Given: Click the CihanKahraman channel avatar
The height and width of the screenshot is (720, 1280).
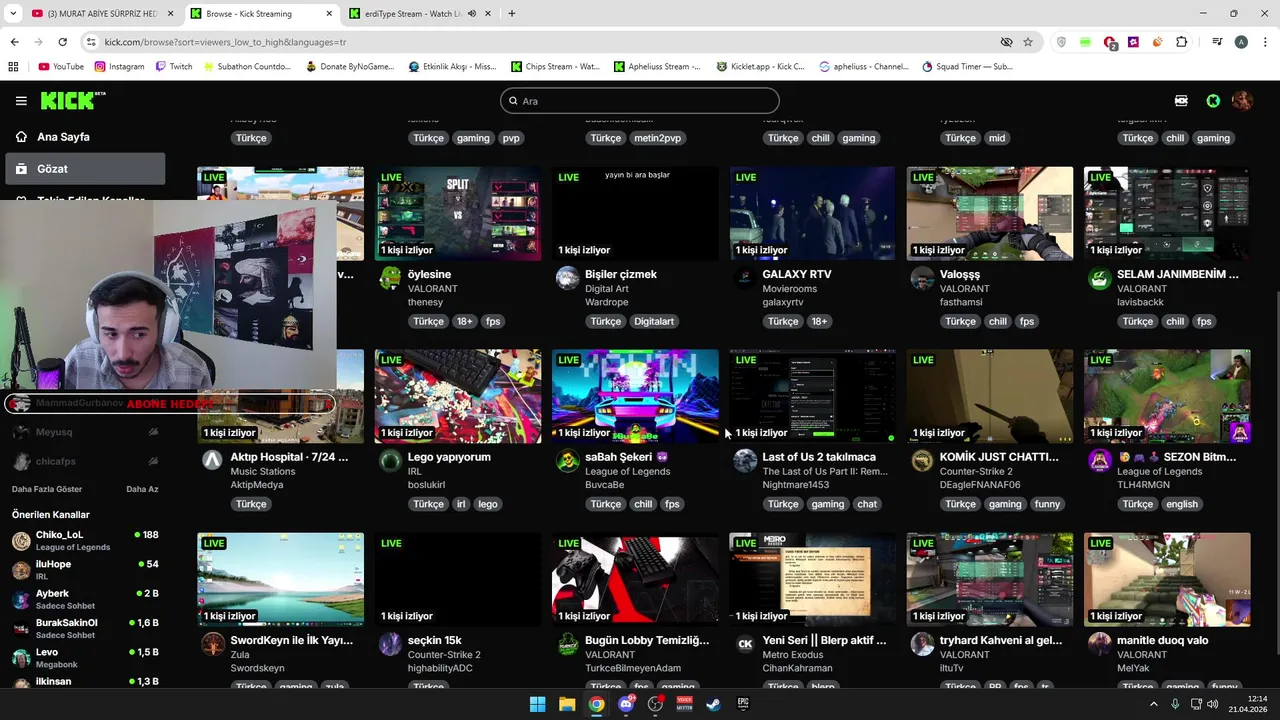Looking at the screenshot, I should (x=745, y=644).
